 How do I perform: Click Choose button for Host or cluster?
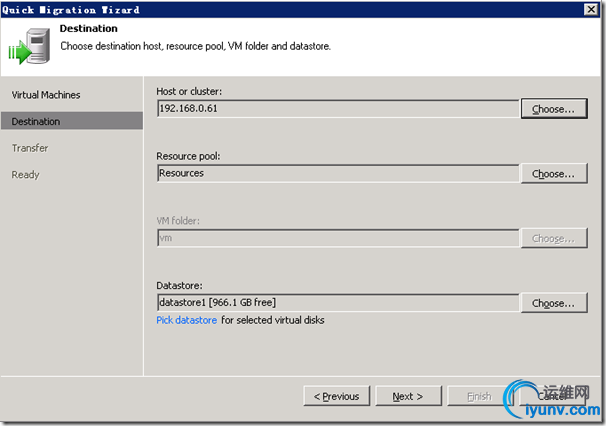click(554, 109)
